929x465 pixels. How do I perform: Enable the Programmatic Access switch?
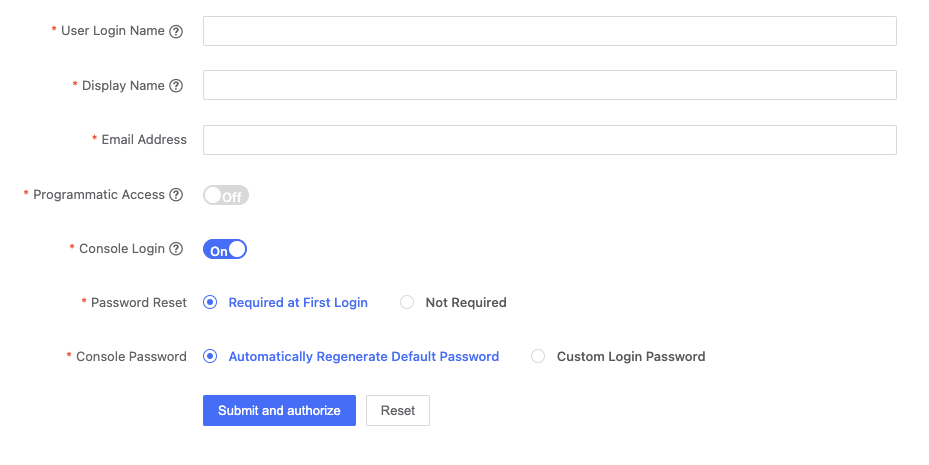225,196
